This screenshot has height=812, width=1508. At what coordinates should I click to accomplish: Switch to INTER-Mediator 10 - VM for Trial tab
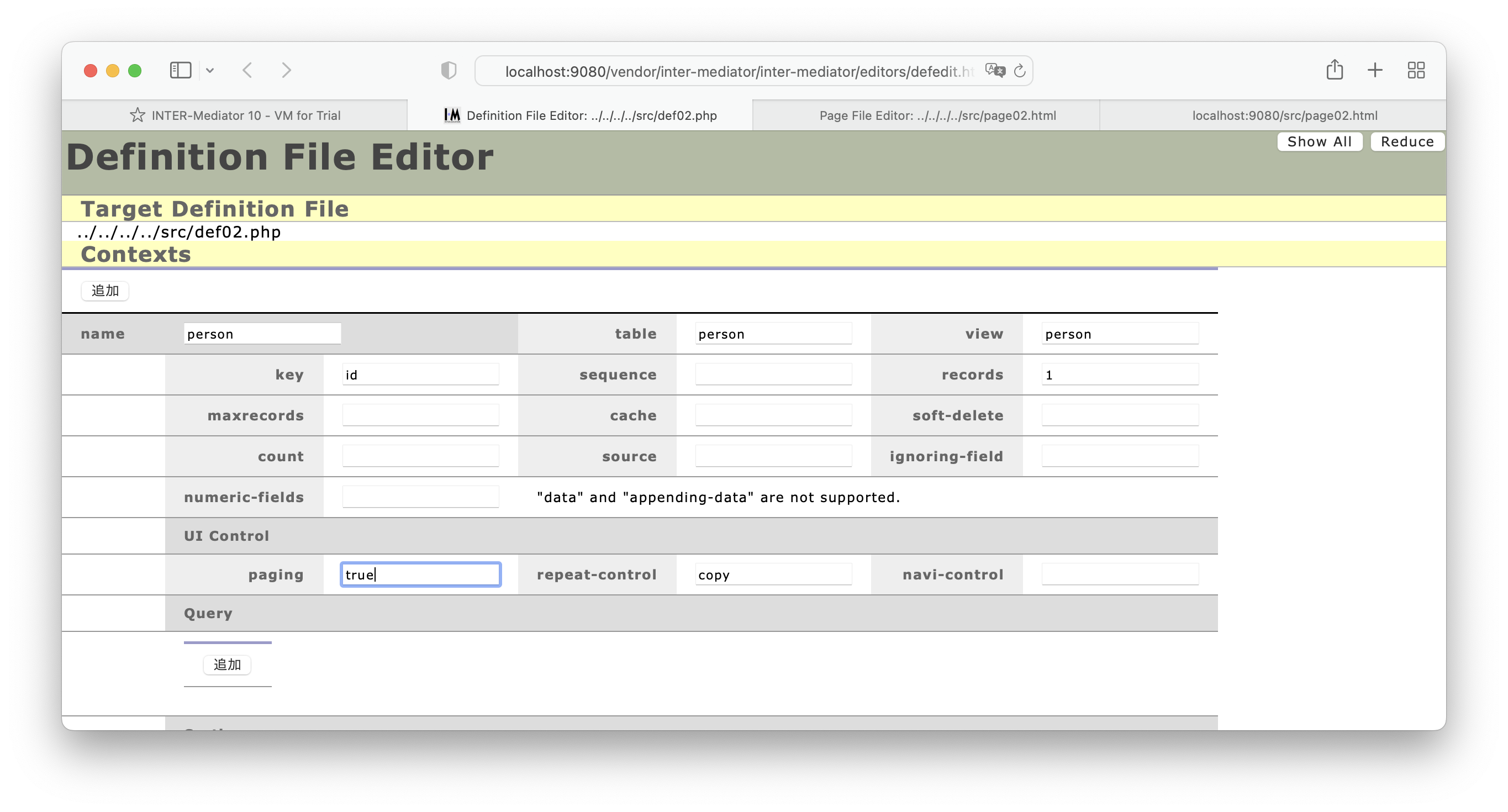click(x=234, y=115)
